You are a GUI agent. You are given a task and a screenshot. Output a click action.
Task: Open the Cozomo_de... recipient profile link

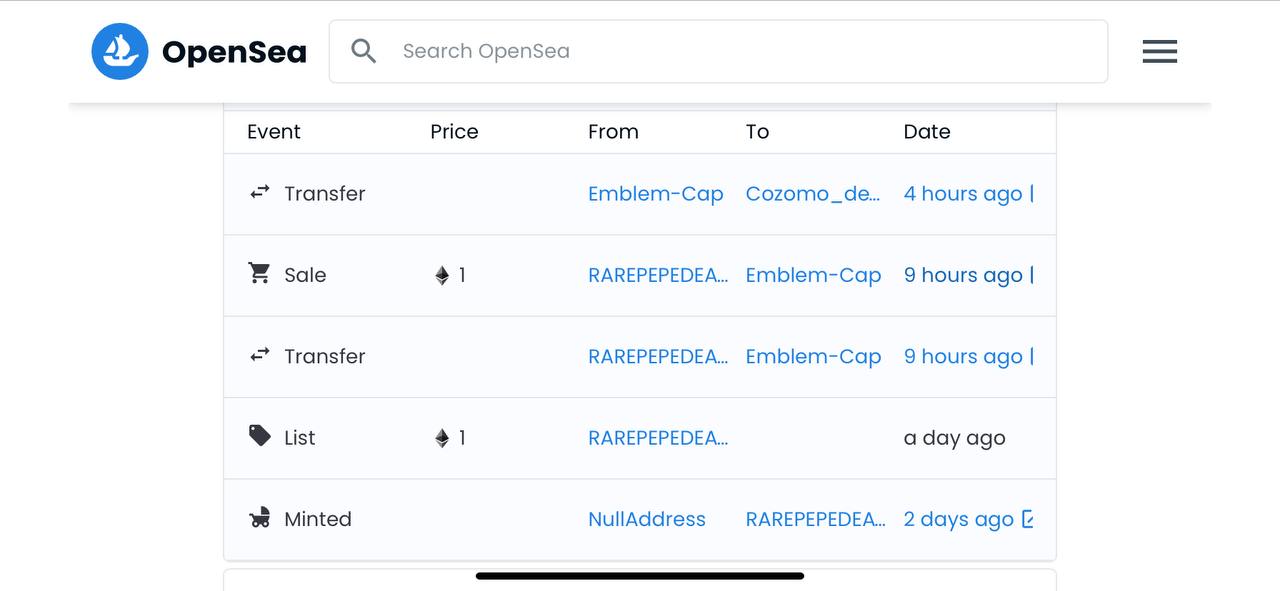[x=813, y=194]
